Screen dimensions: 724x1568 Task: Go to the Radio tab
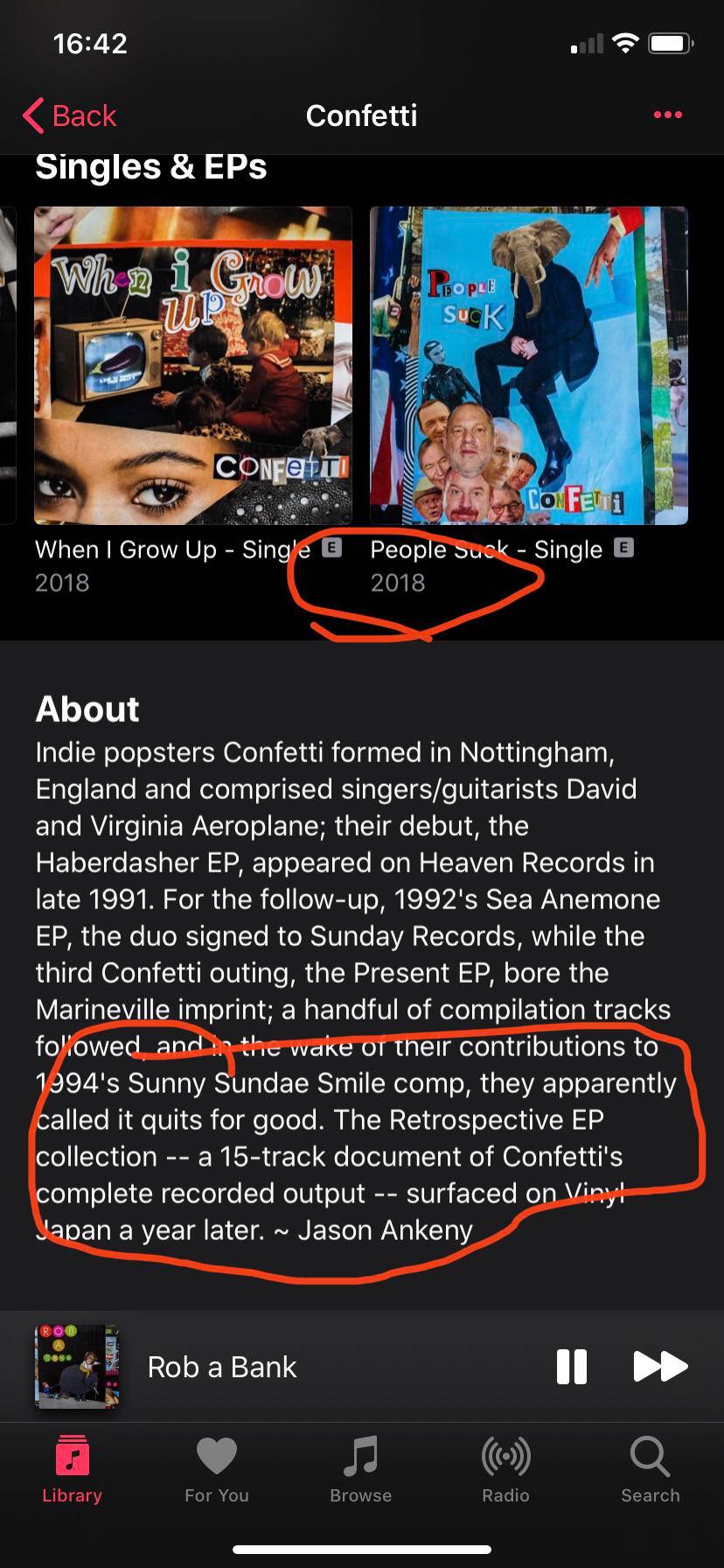505,1469
